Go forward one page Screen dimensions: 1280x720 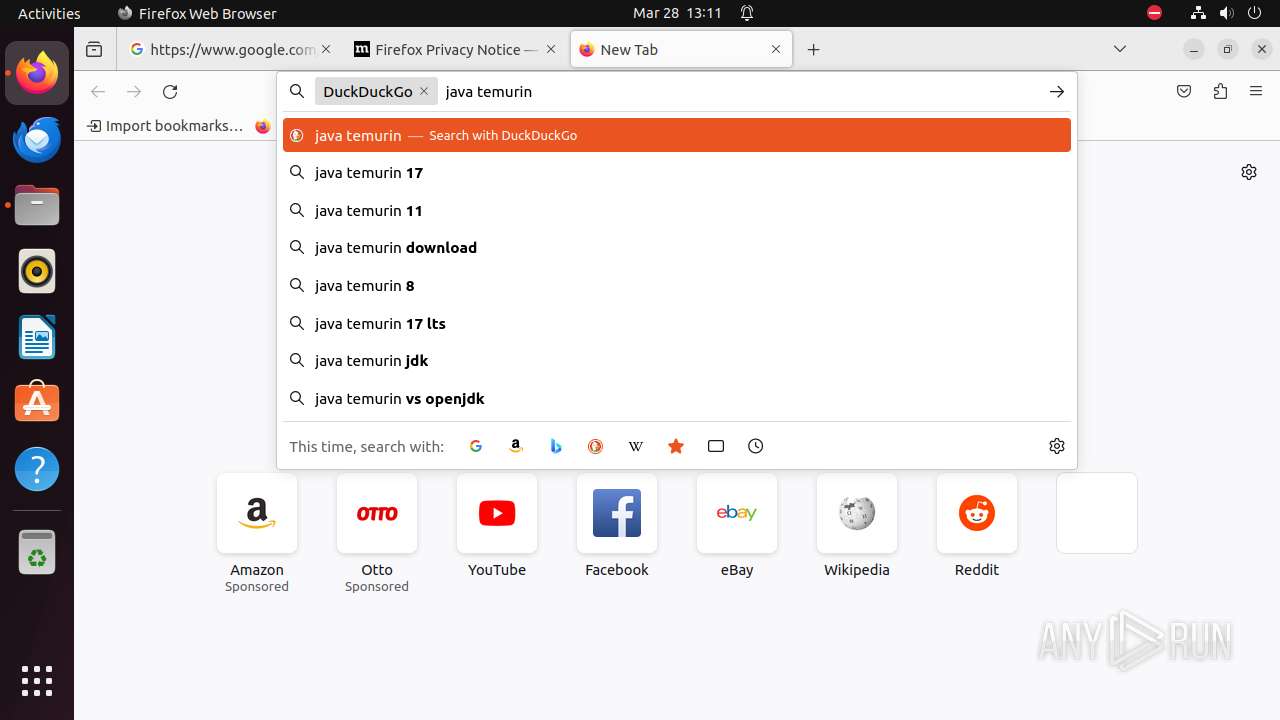click(x=134, y=91)
